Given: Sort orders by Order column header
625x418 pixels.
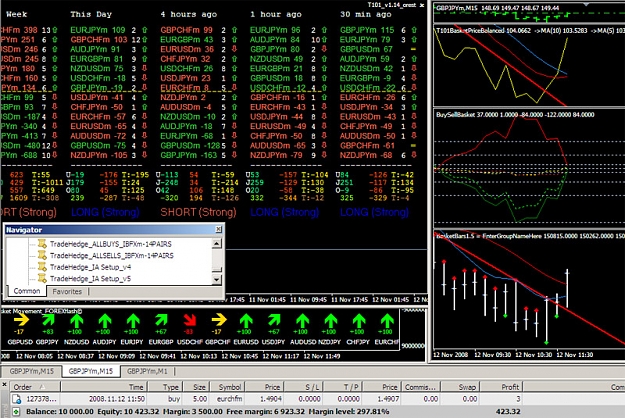Looking at the screenshot, I should tap(35, 387).
